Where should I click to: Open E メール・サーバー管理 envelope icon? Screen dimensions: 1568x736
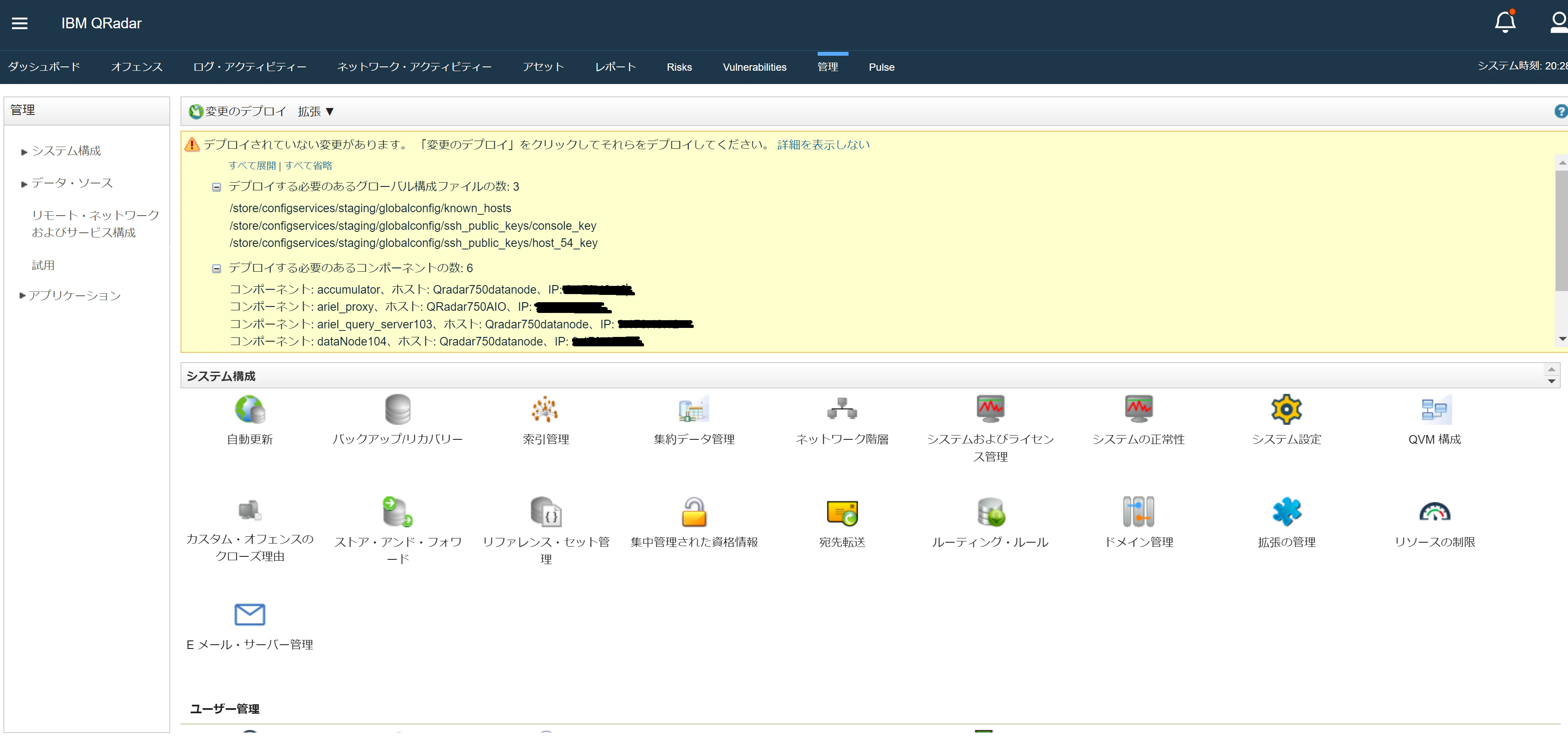tap(250, 614)
